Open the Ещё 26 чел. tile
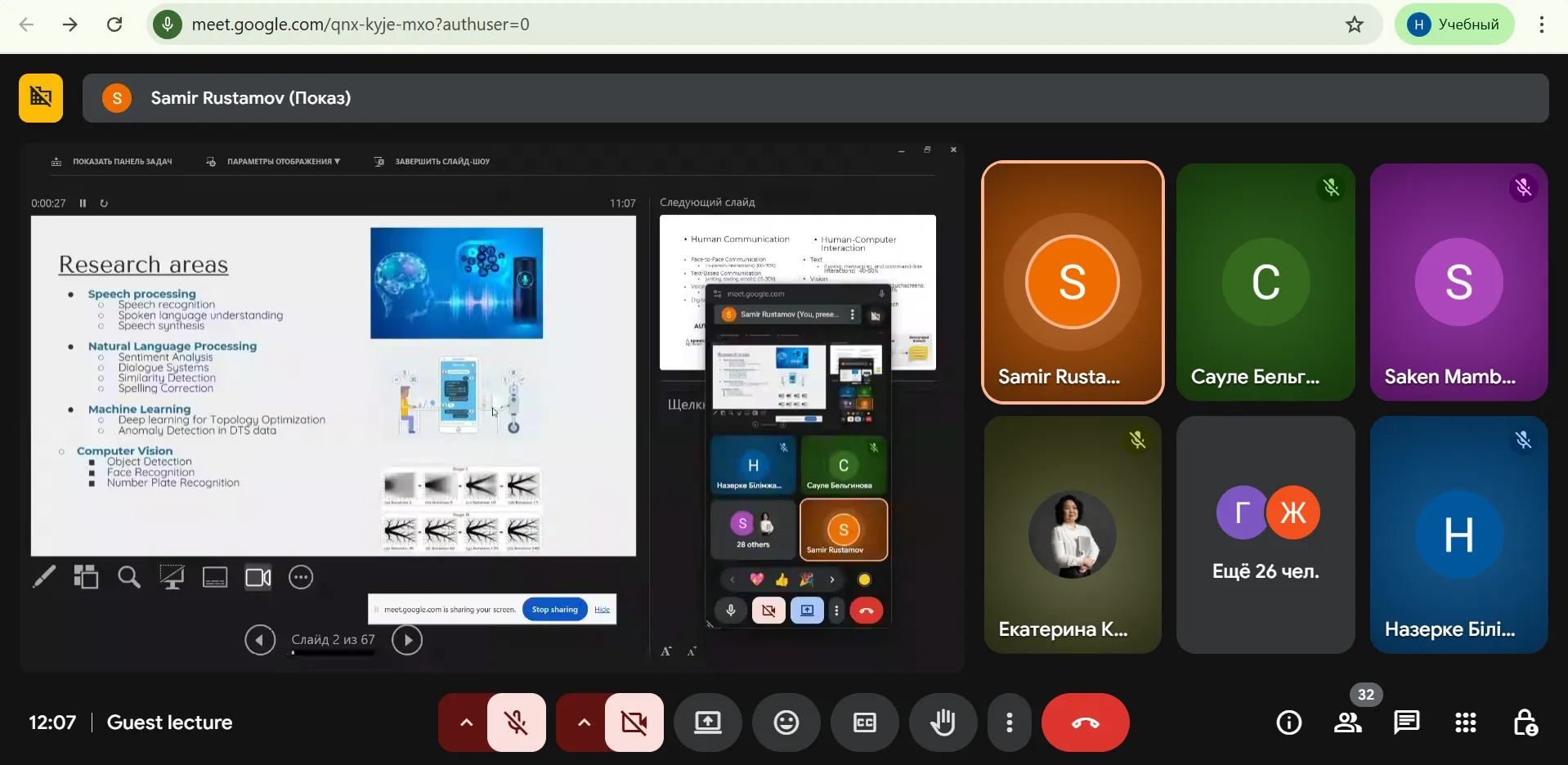Screen dimensions: 1568x765 coord(1265,535)
